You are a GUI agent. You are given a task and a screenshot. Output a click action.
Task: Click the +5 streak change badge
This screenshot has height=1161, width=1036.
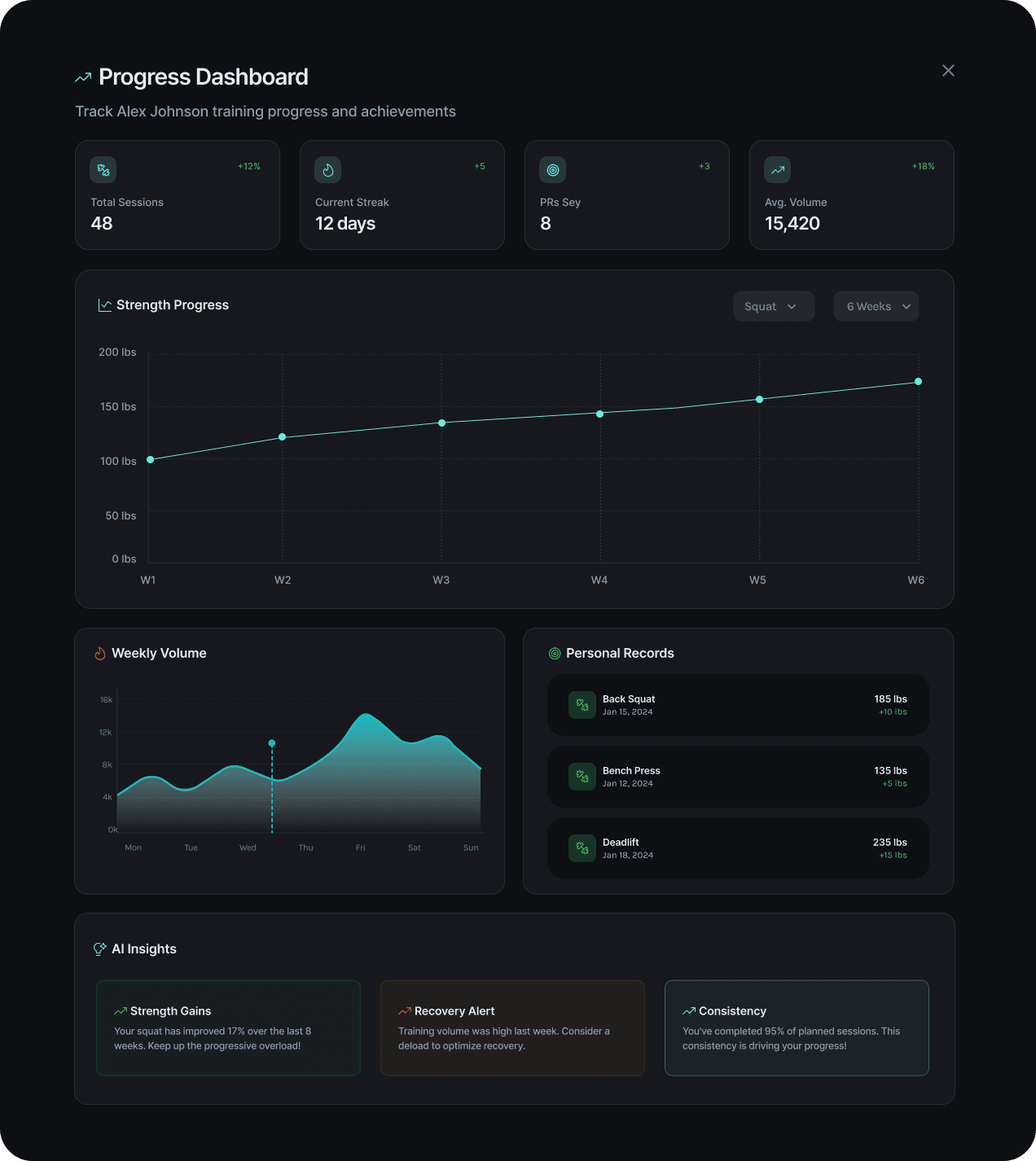(480, 166)
